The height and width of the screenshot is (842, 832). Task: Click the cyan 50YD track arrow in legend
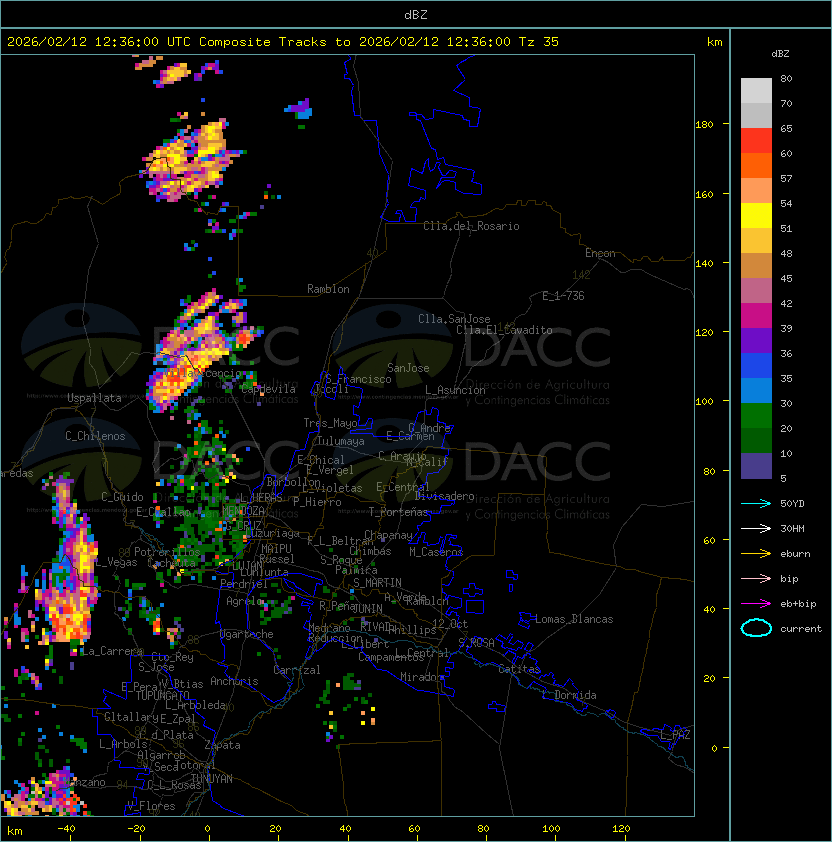[756, 503]
